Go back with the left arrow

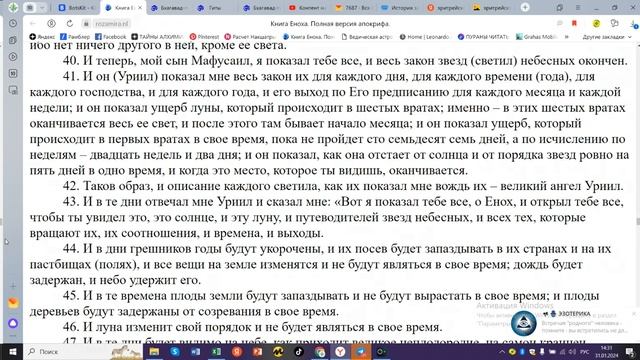pos(33,24)
